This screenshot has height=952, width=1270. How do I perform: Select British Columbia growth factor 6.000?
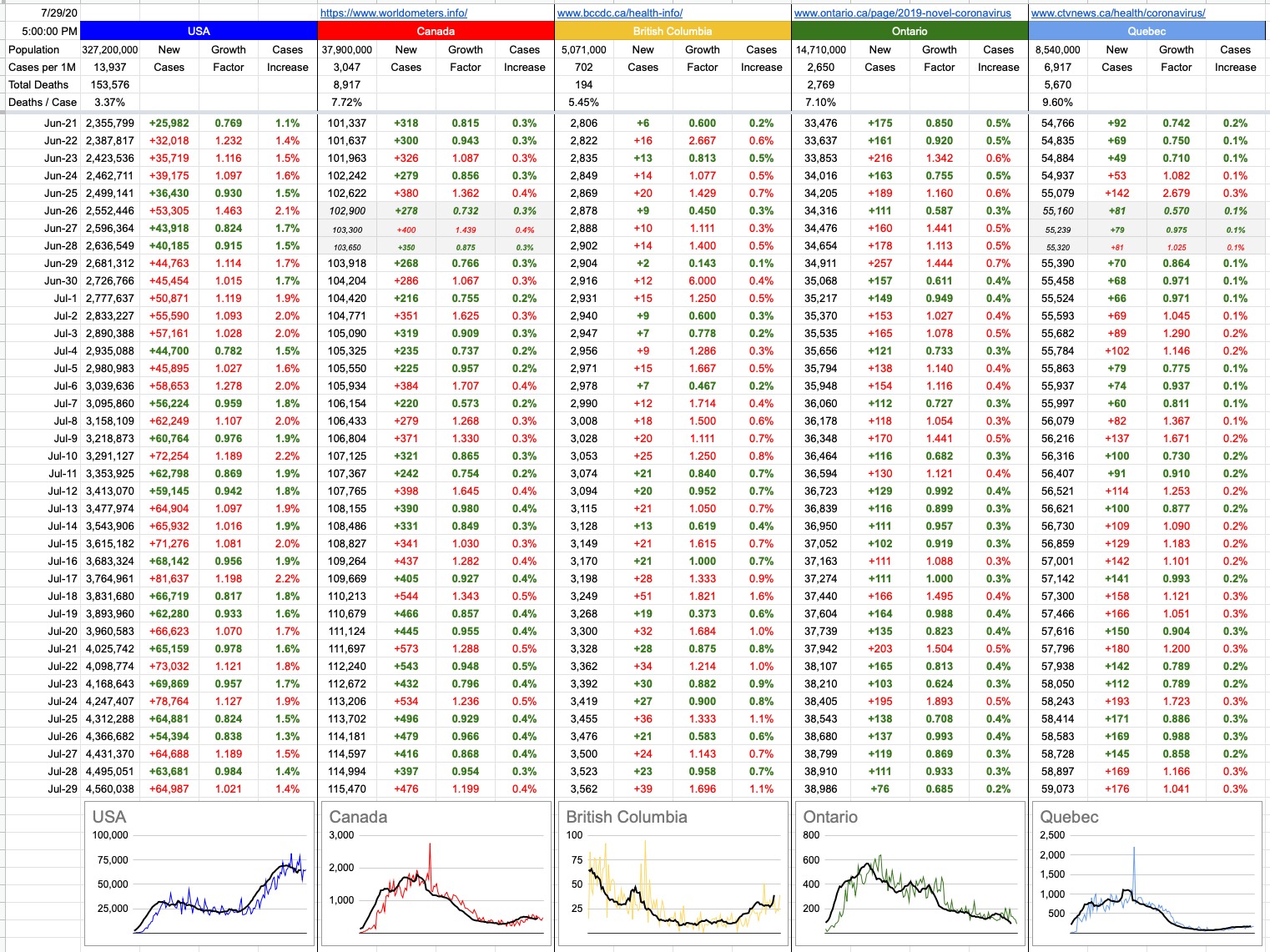tap(703, 280)
